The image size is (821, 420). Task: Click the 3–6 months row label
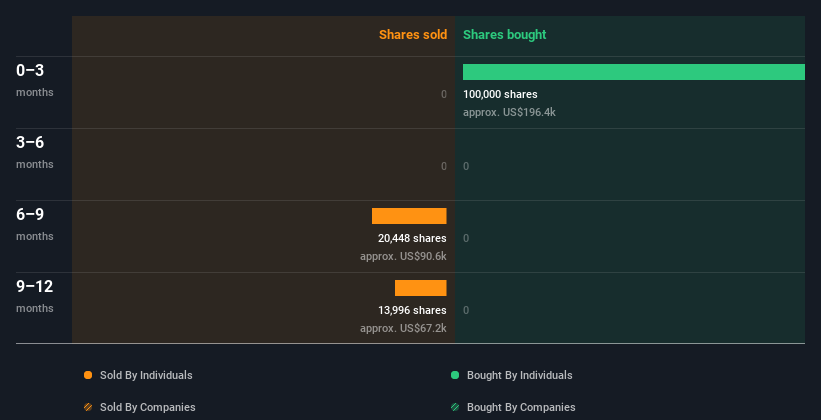point(35,152)
